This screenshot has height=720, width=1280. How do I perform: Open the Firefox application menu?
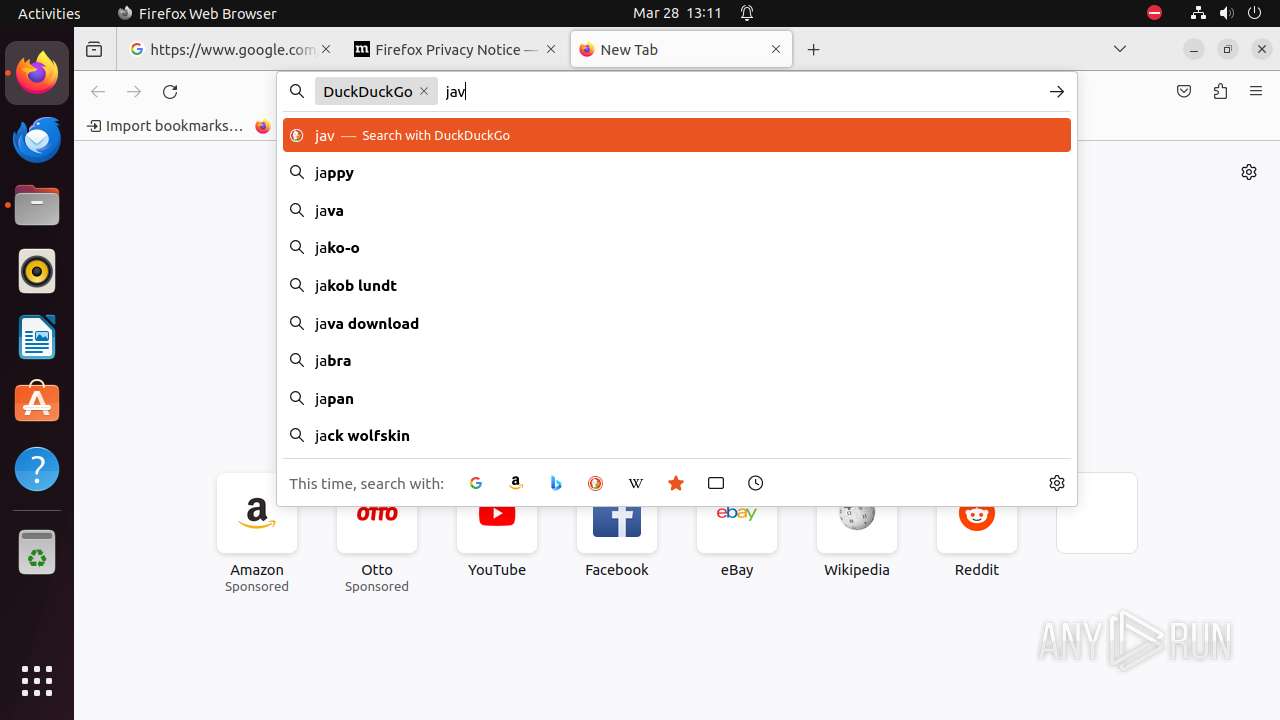[x=1256, y=92]
